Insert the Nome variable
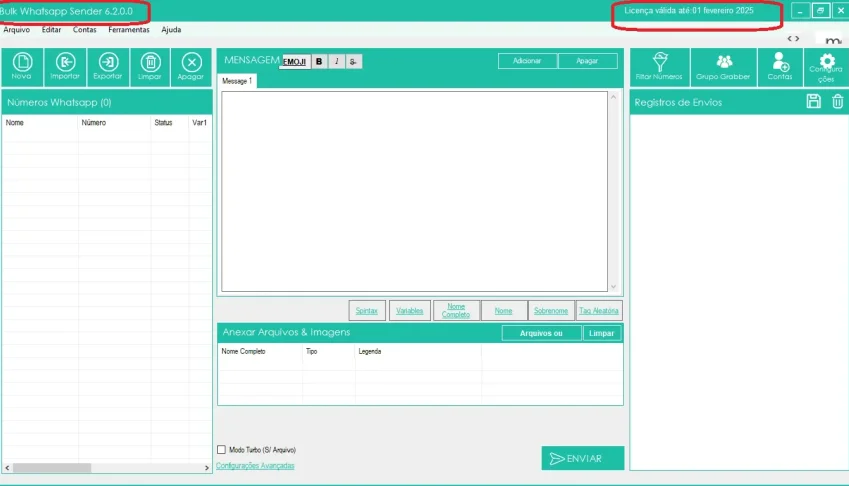 click(503, 311)
